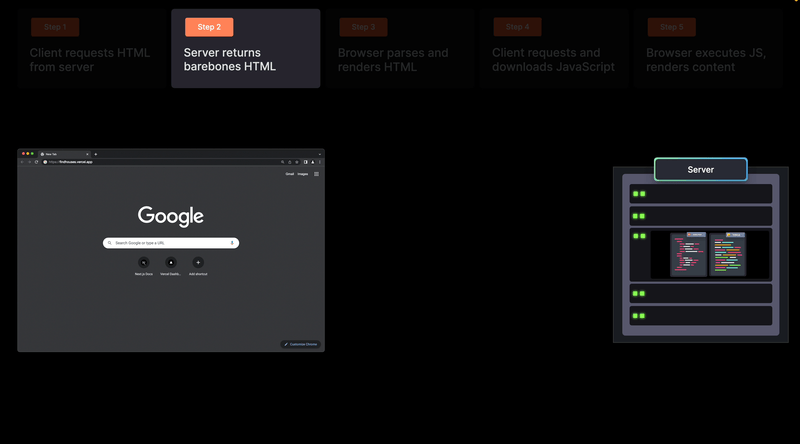Open the Chrome profile avatar

click(x=313, y=162)
